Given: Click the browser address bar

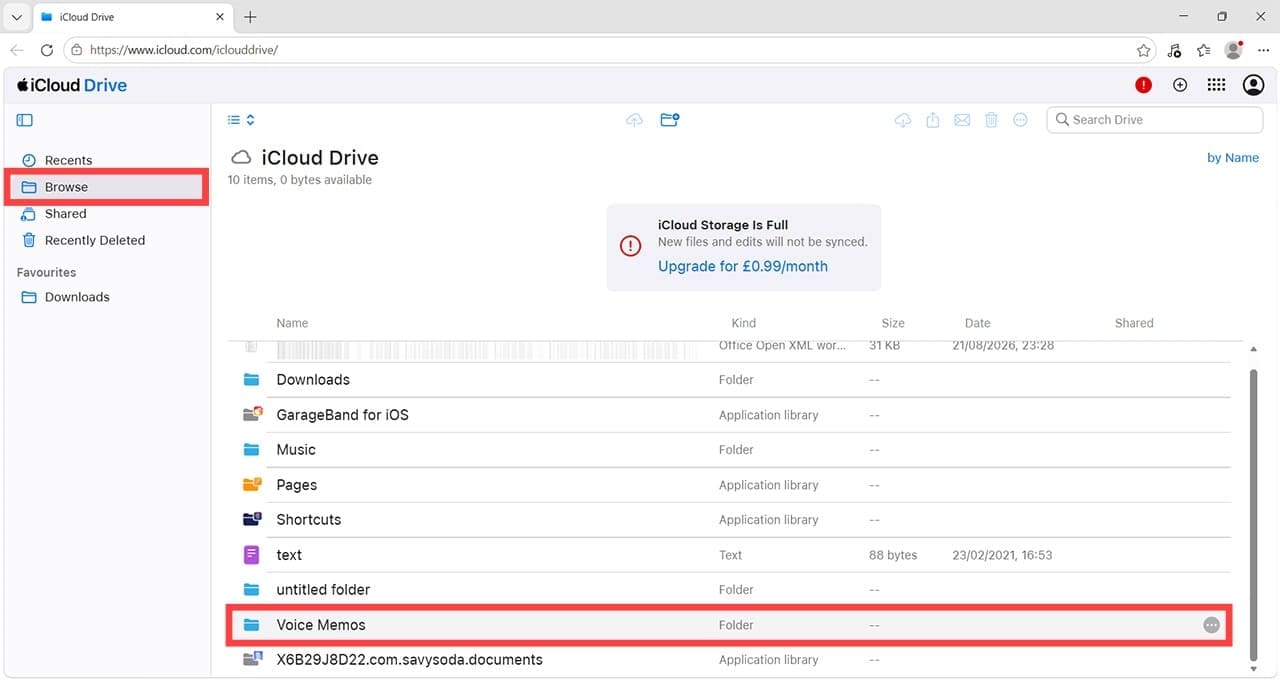Looking at the screenshot, I should coord(608,49).
